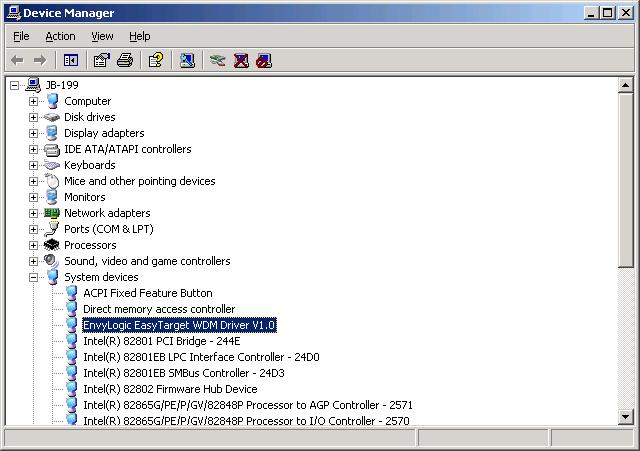This screenshot has width=640, height=451.
Task: Click the Uninstall device toolbar icon
Action: [x=241, y=60]
